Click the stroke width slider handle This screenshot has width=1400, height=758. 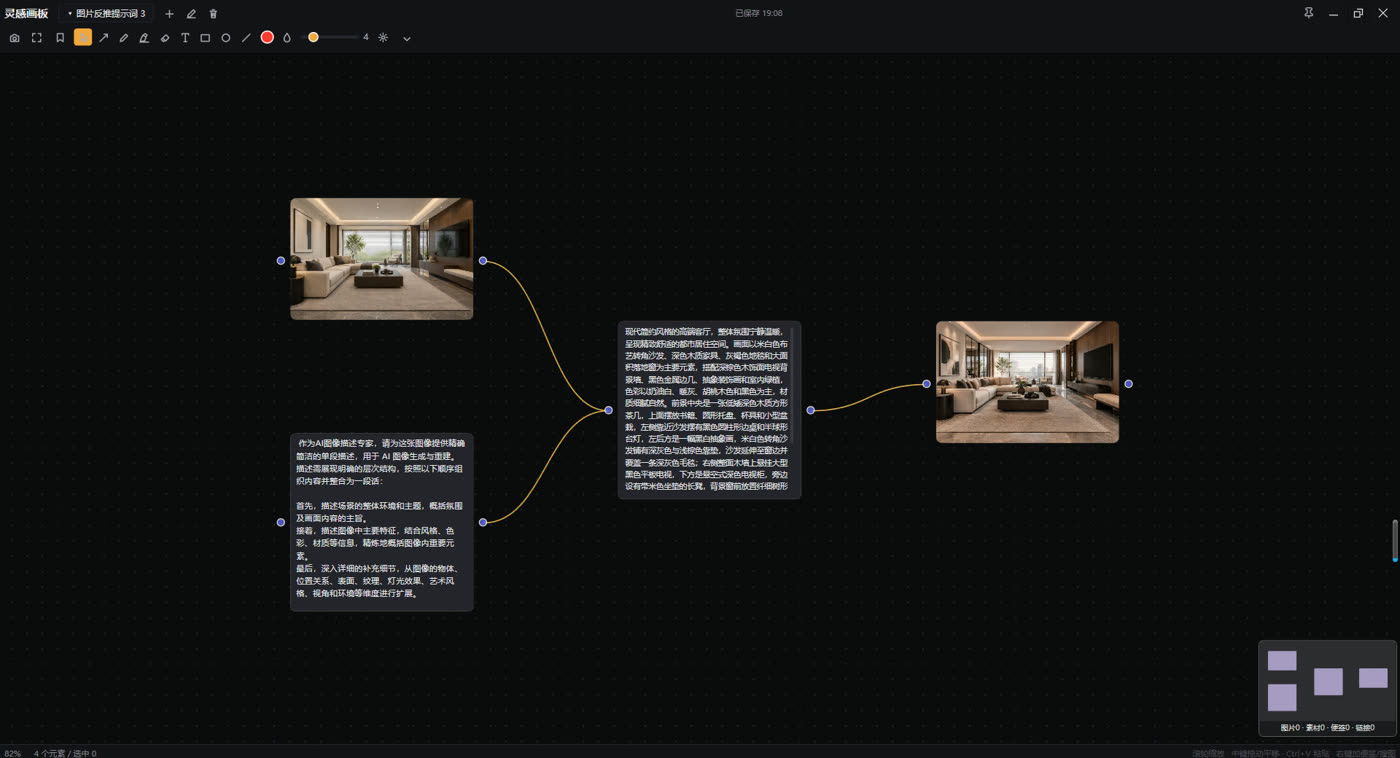313,37
